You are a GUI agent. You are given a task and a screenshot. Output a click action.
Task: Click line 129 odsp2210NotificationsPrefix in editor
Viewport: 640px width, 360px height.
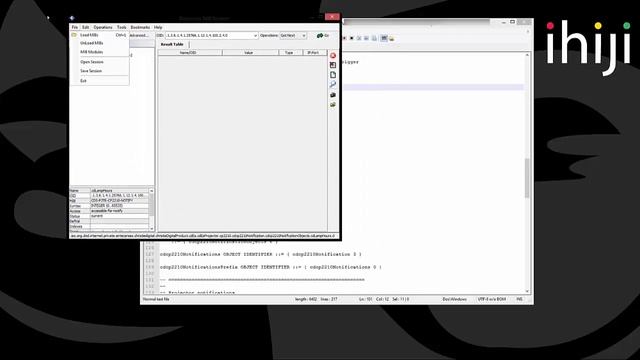pos(271,267)
